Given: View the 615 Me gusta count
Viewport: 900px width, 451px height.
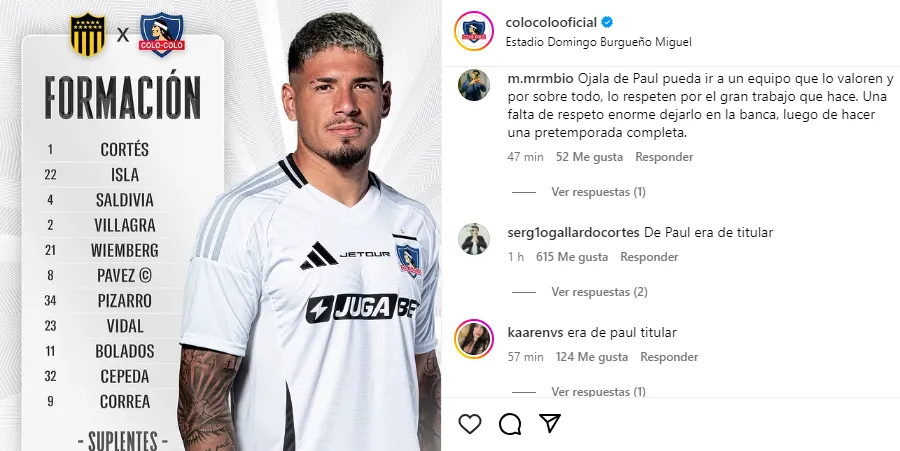Looking at the screenshot, I should (572, 257).
